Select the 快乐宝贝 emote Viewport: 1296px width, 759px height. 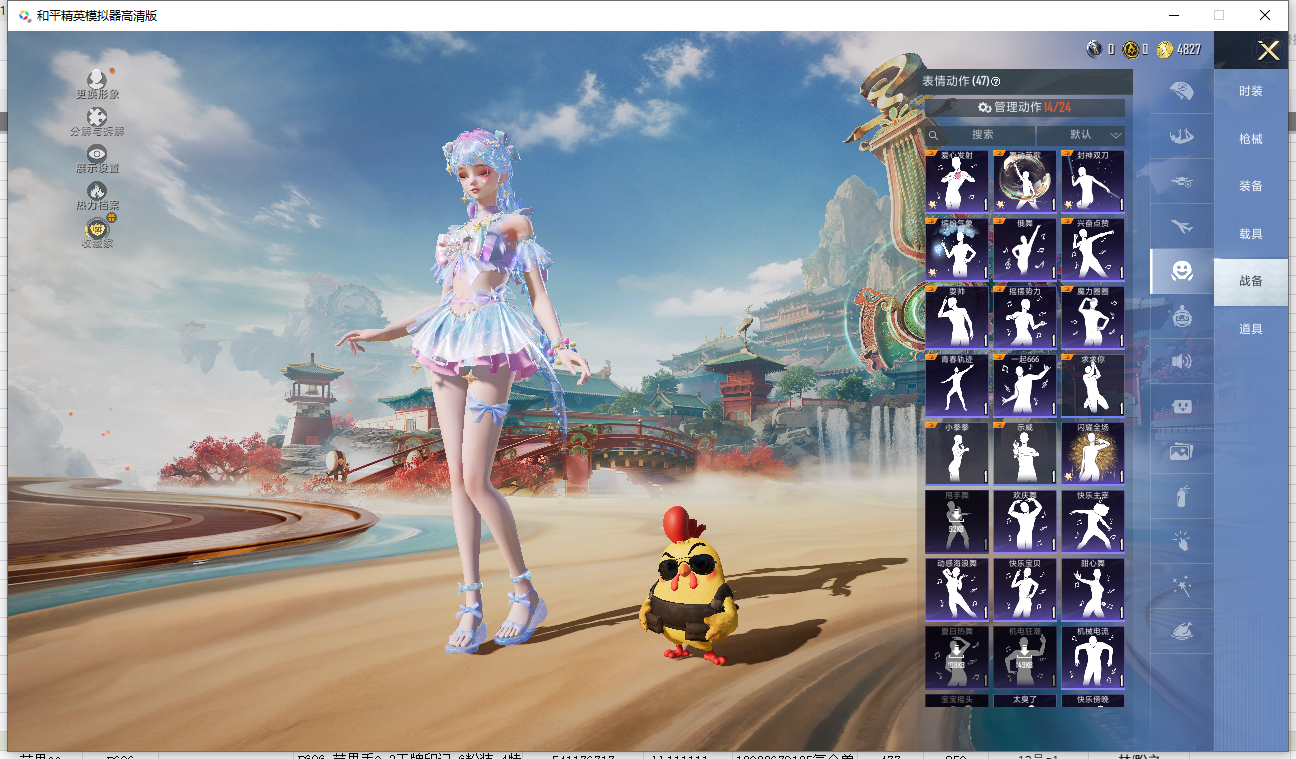click(1025, 588)
